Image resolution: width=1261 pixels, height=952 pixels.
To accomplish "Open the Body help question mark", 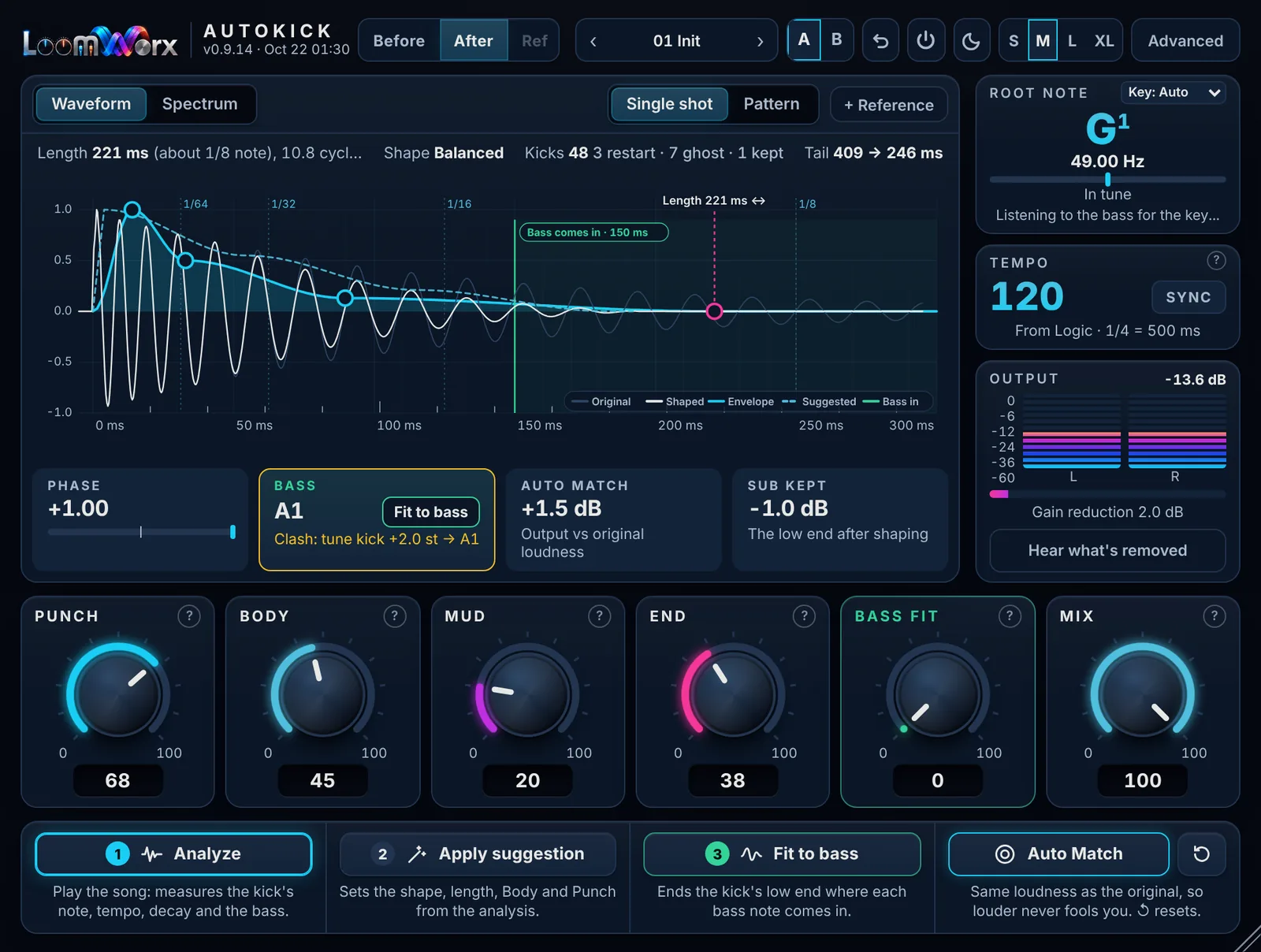I will coord(394,615).
